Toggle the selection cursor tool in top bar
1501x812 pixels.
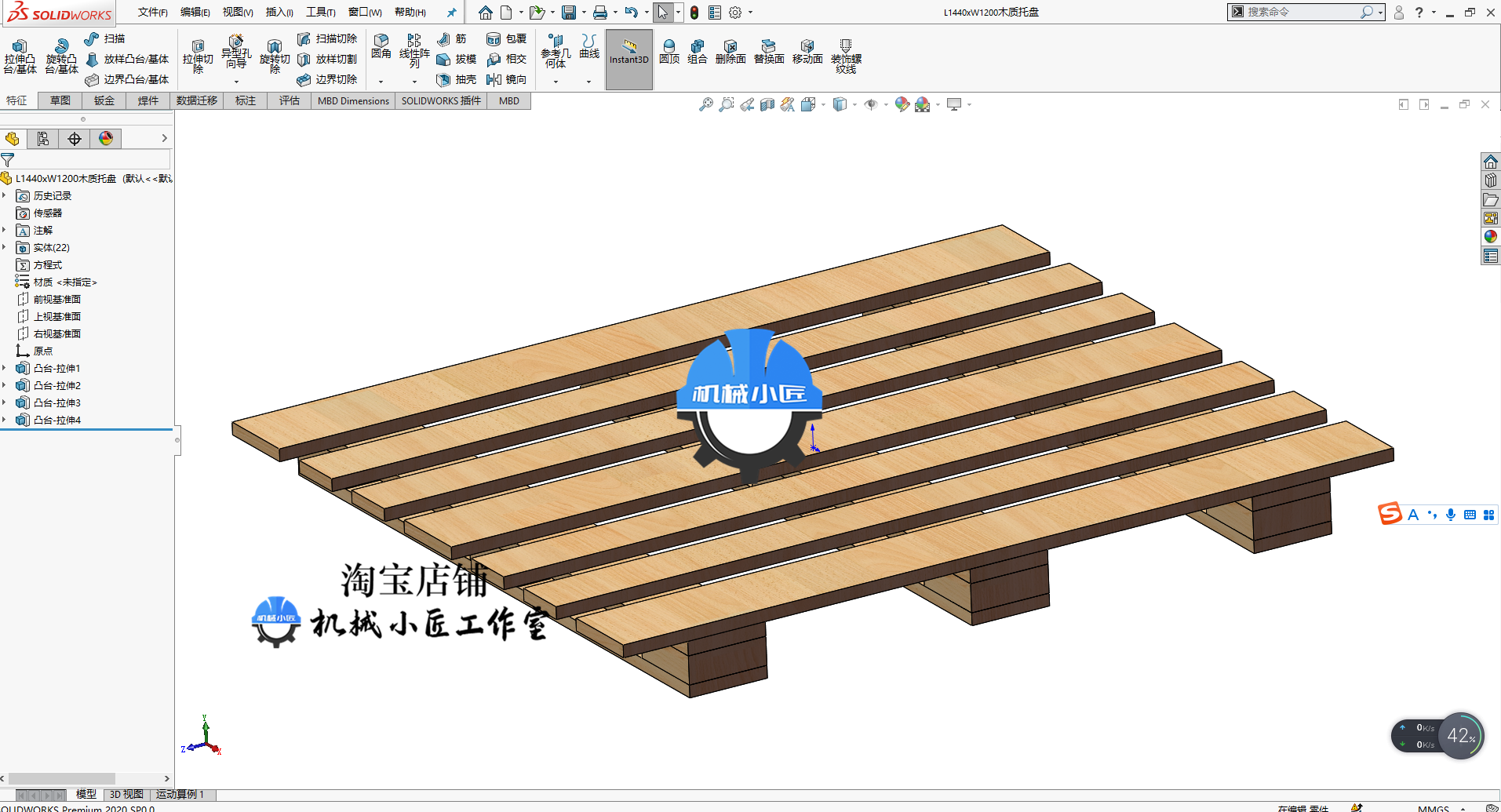click(663, 12)
